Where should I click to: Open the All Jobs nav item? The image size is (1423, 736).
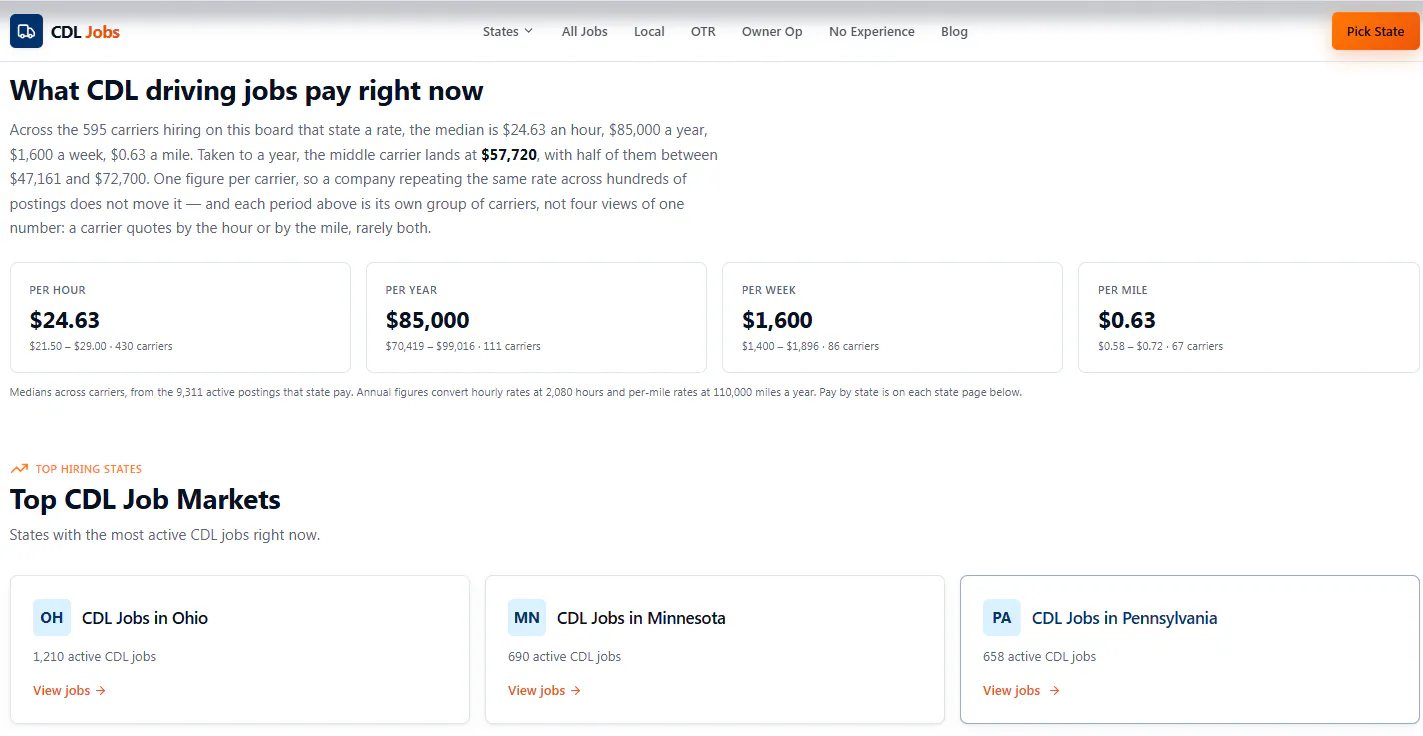pos(585,31)
